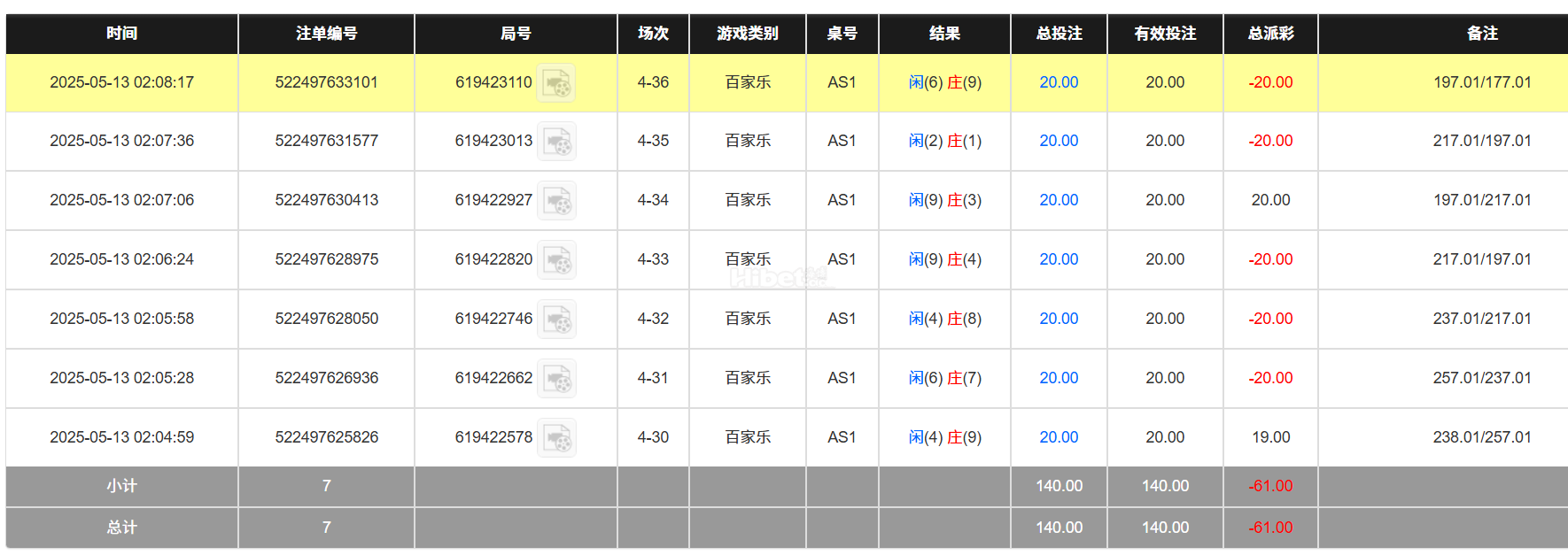Click the video icon beside game 619422927
Viewport: 1568px width, 555px height.
click(556, 200)
